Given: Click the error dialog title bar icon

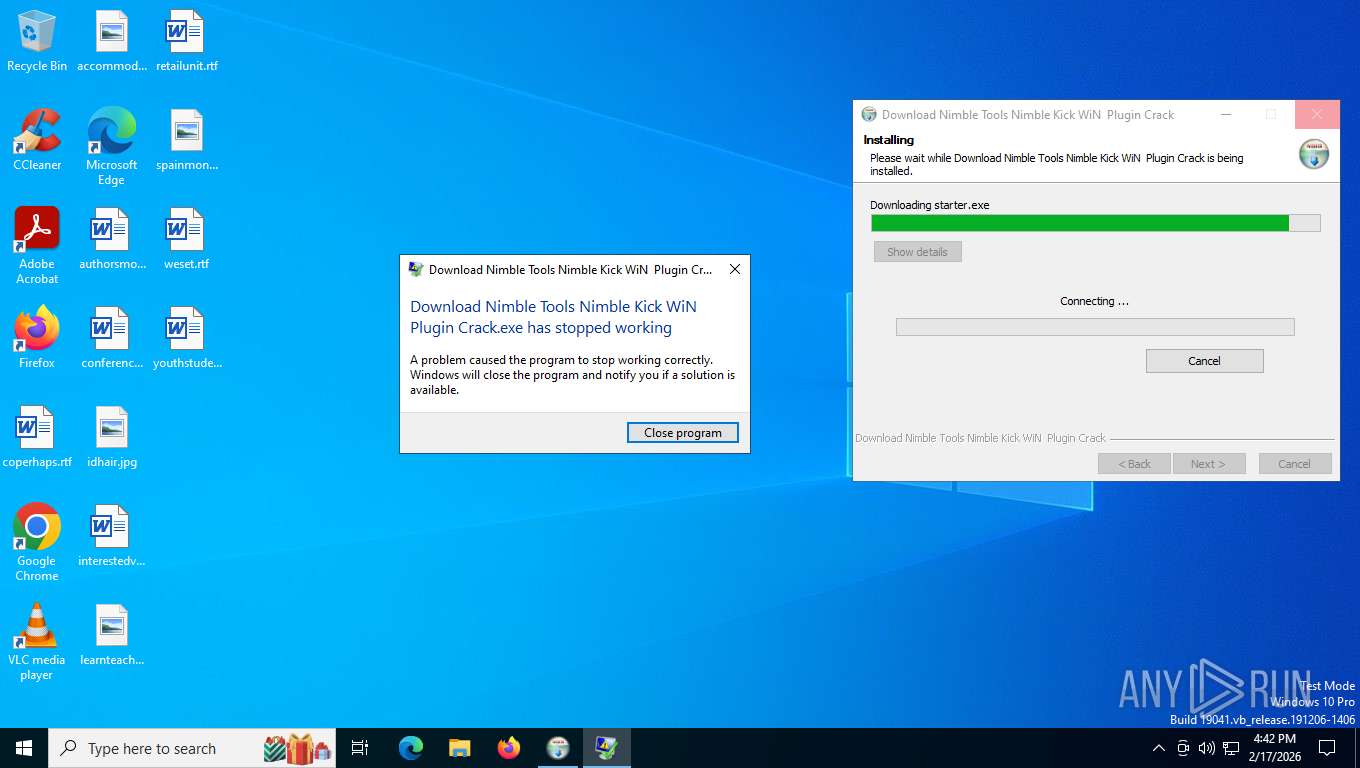Looking at the screenshot, I should coord(416,269).
